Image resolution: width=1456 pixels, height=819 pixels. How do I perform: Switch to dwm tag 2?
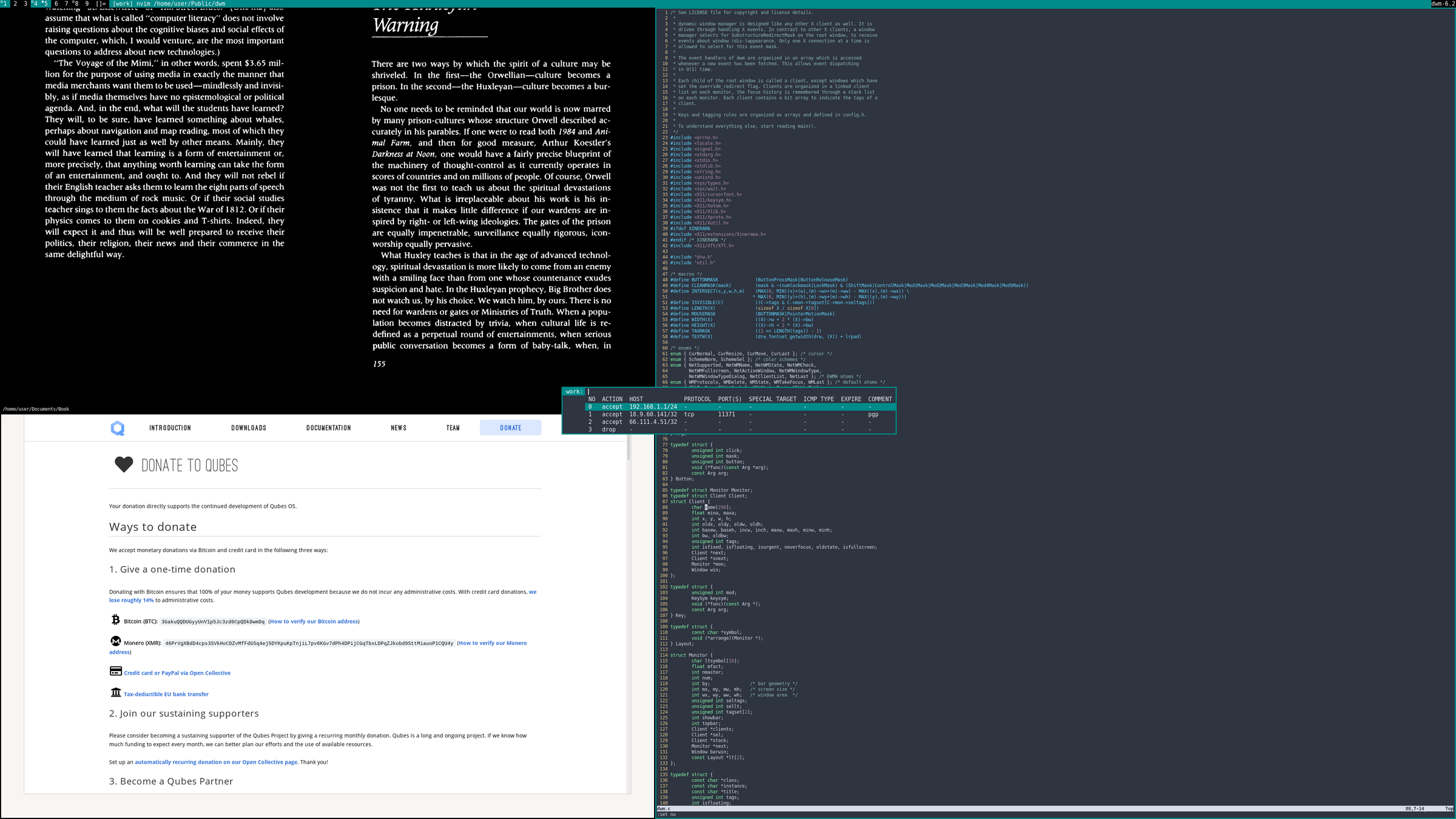pos(15,4)
